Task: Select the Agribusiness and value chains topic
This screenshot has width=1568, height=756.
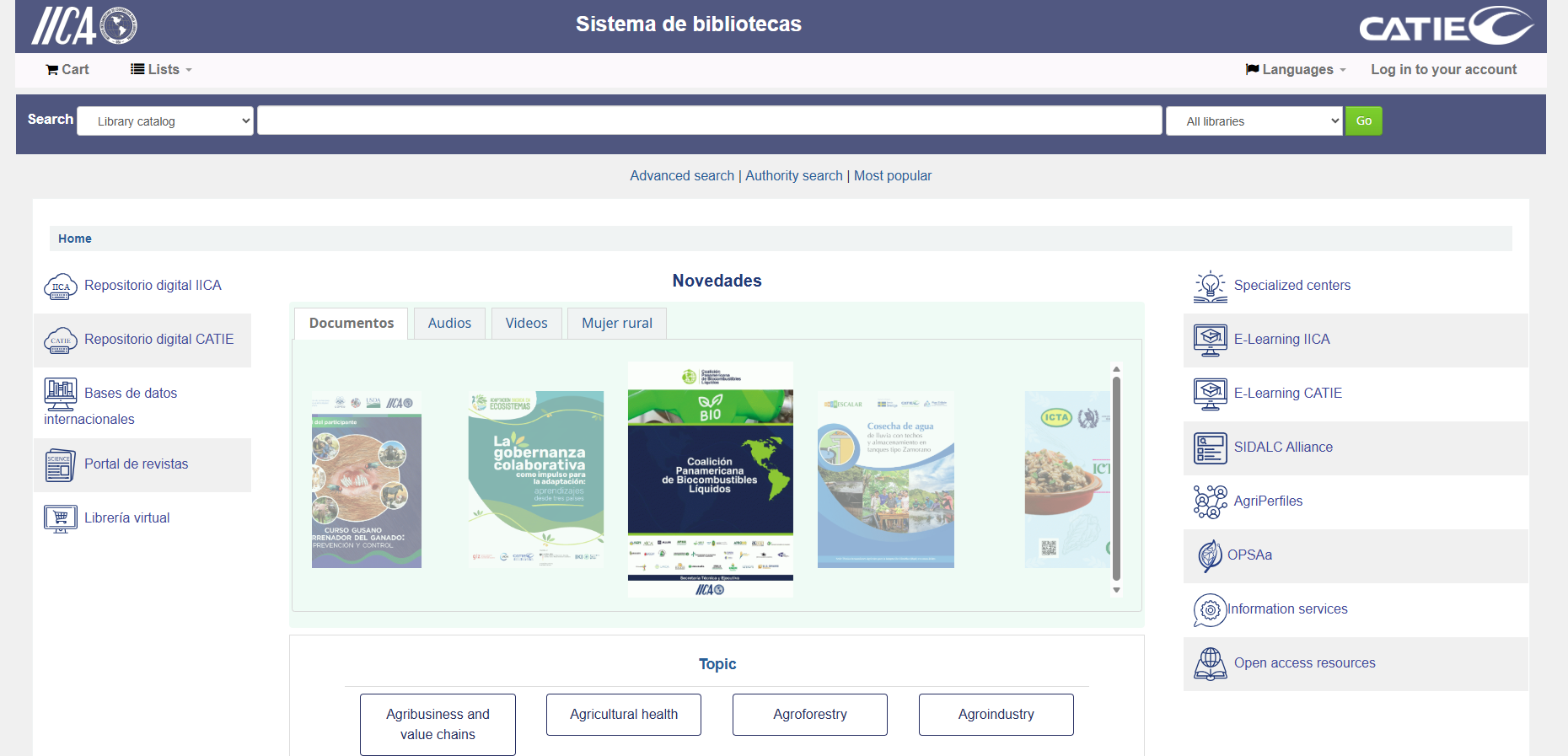Action: point(438,724)
